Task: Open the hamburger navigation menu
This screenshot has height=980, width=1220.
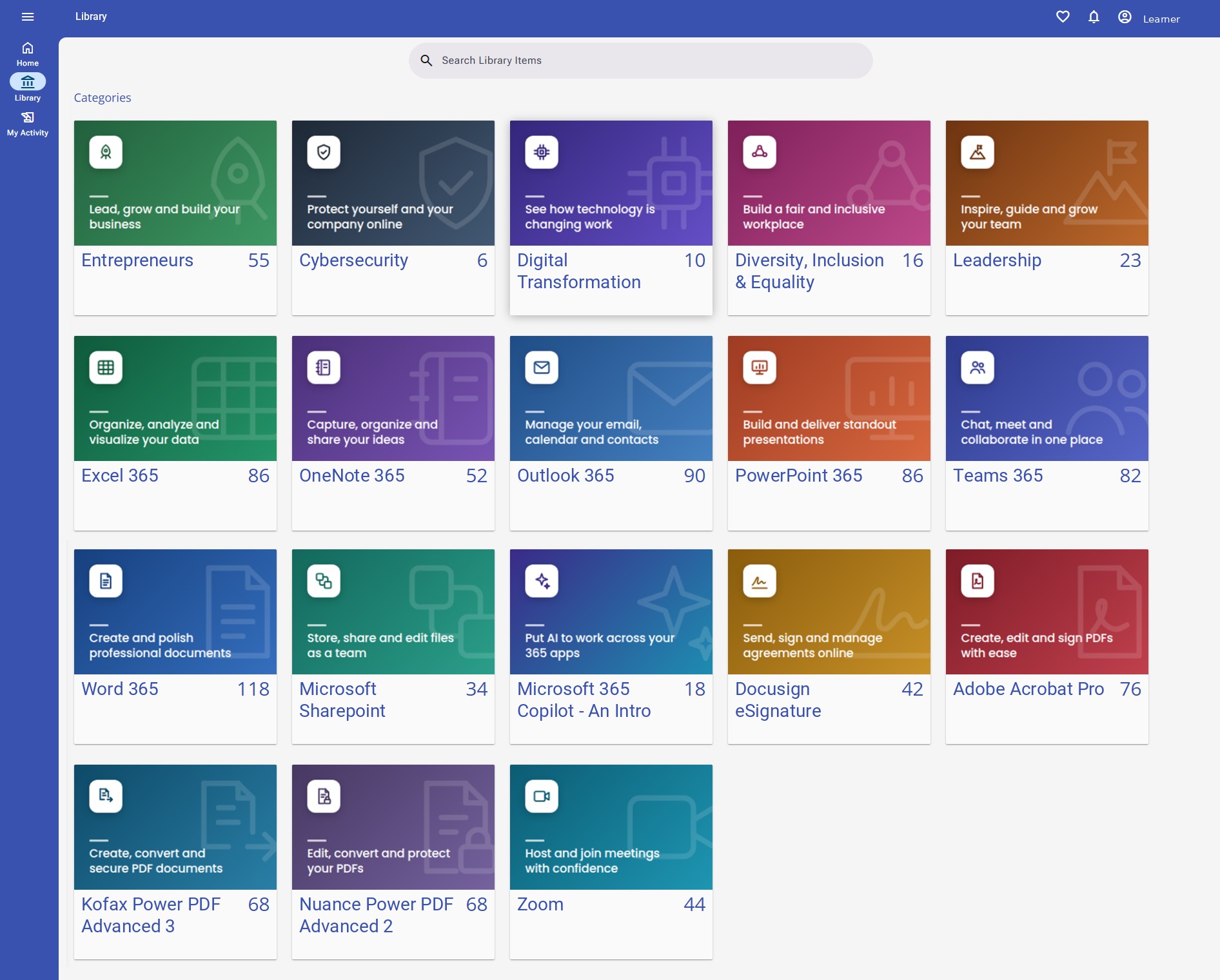Action: (28, 17)
